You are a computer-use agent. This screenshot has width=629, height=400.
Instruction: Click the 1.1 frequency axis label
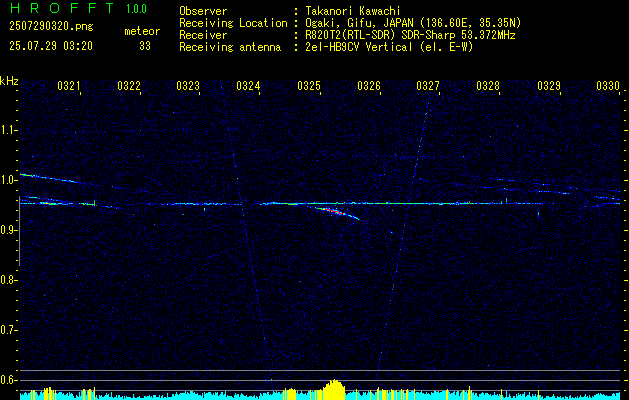tap(8, 130)
